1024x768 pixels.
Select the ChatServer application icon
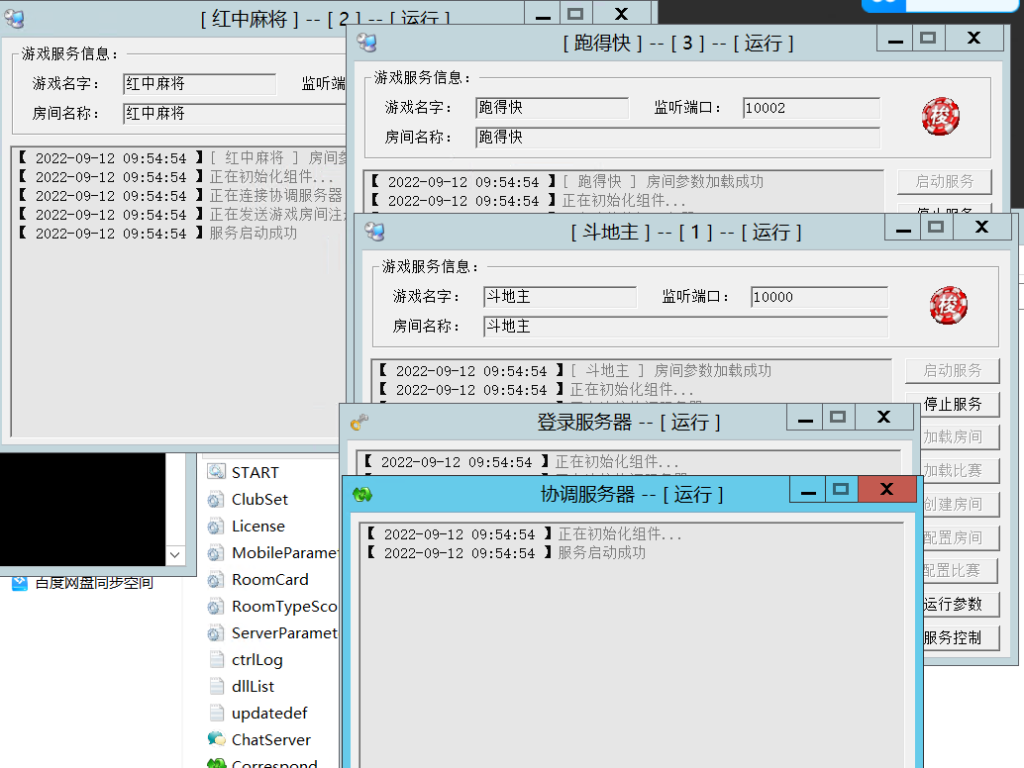coord(216,740)
